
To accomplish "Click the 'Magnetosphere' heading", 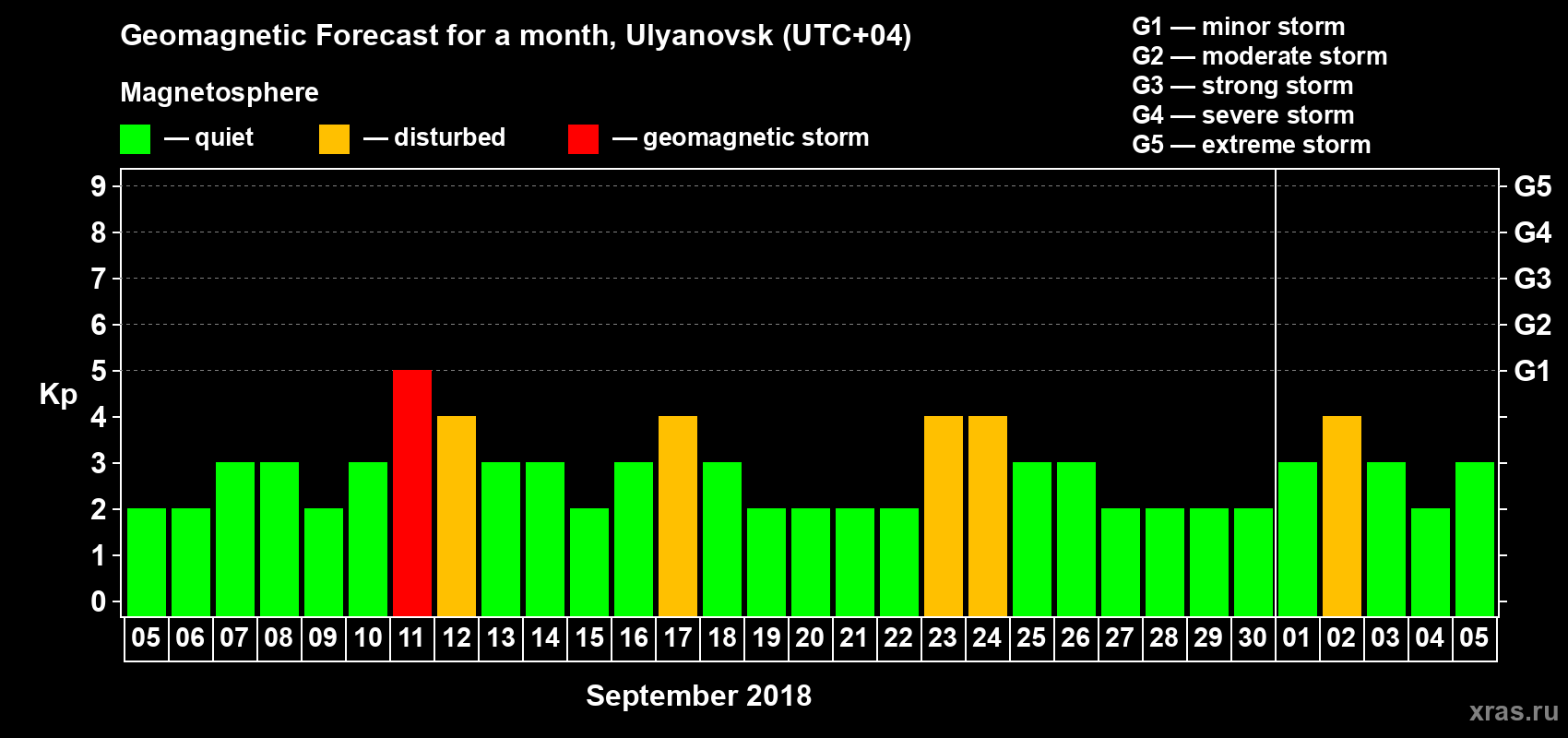I will click(x=220, y=92).
